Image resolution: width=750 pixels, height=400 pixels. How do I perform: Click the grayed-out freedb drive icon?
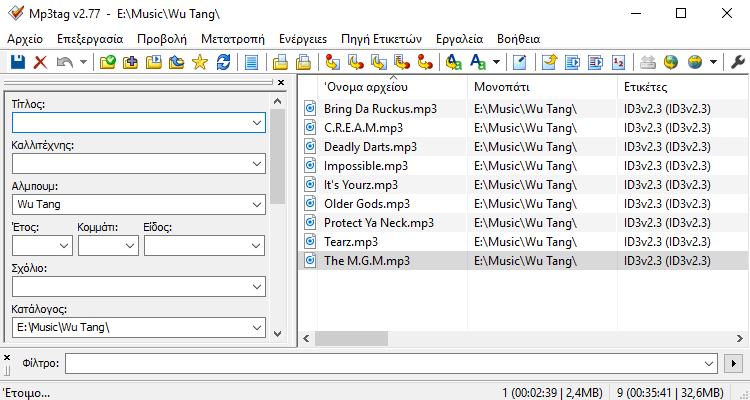click(x=648, y=62)
